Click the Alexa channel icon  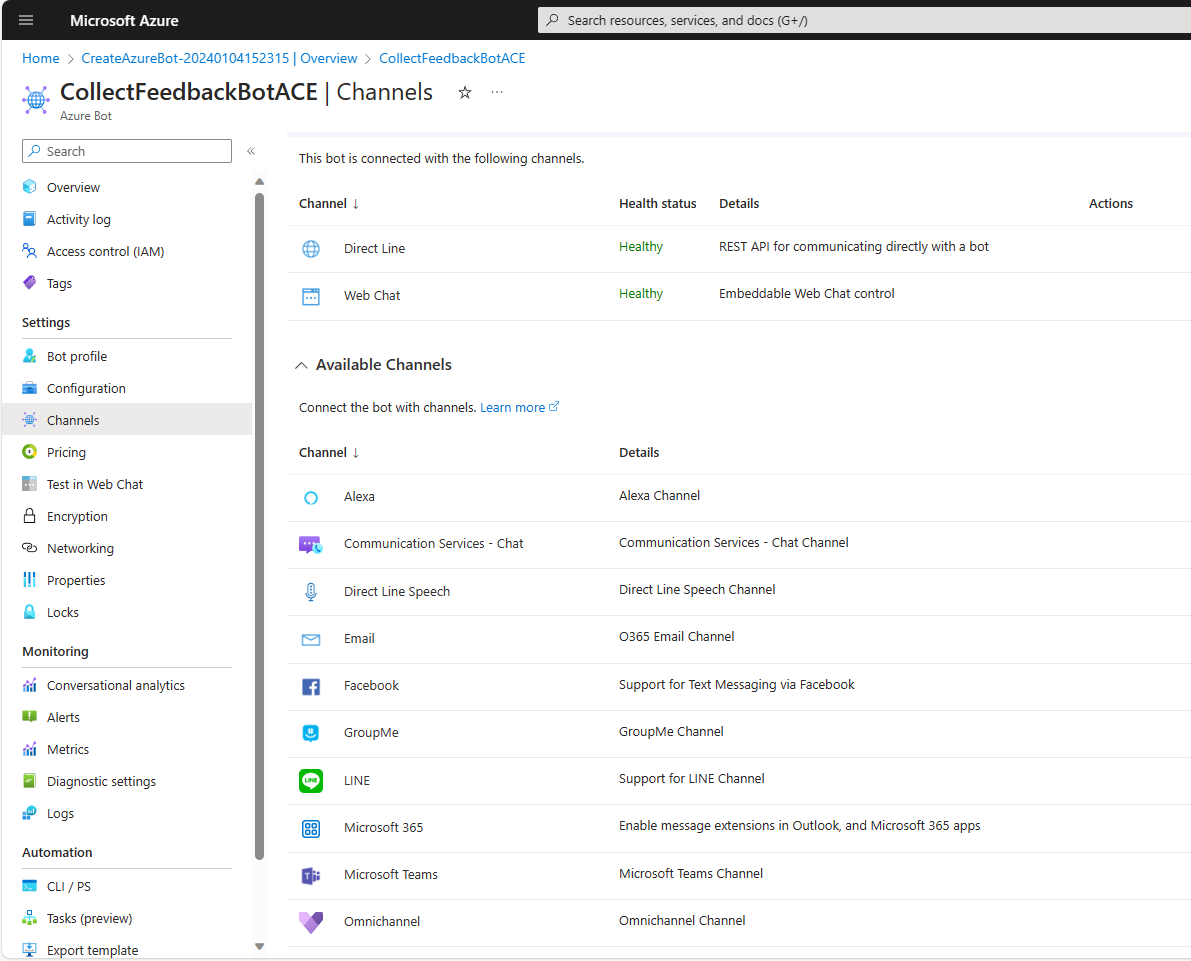[311, 498]
